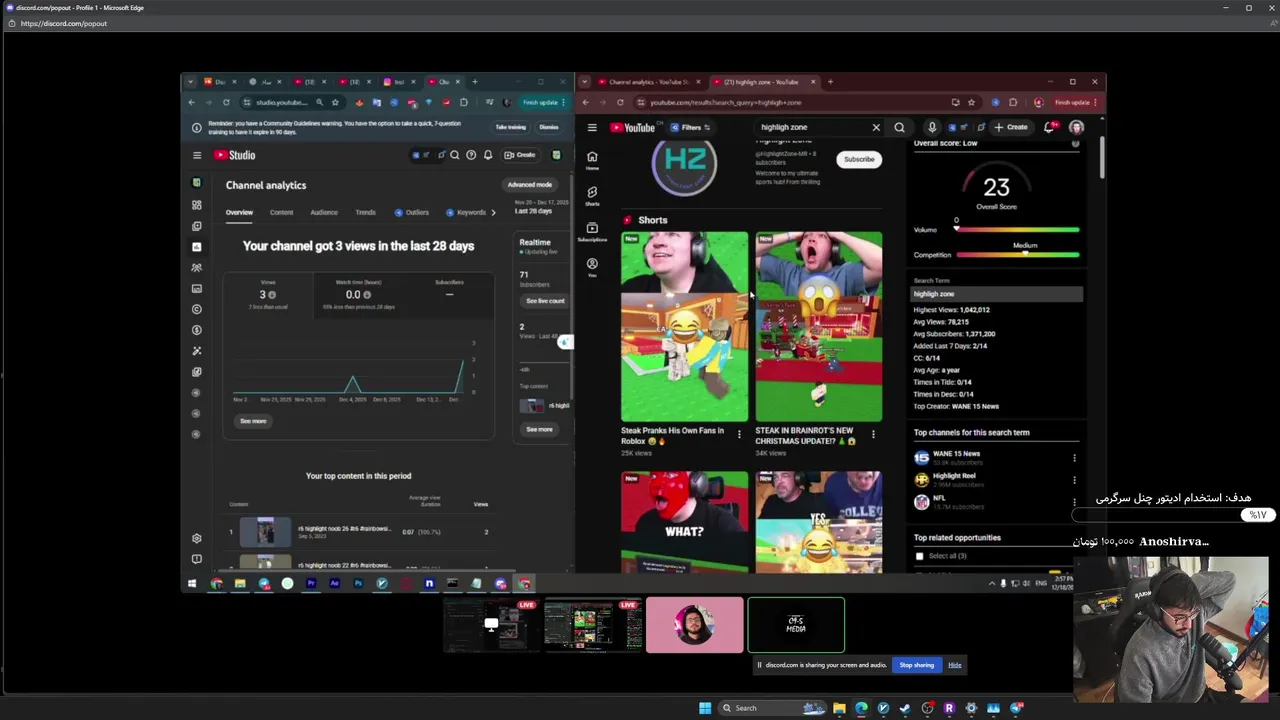Click Hide on the screen sharing bar
Viewport: 1280px width, 720px height.
click(x=955, y=665)
